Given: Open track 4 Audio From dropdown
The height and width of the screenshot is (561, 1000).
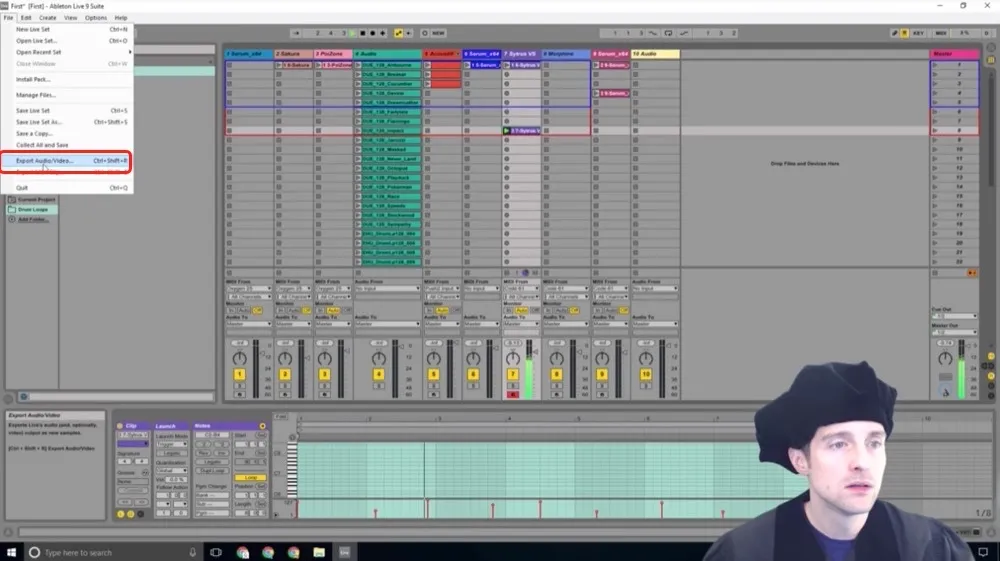Looking at the screenshot, I should 387,289.
